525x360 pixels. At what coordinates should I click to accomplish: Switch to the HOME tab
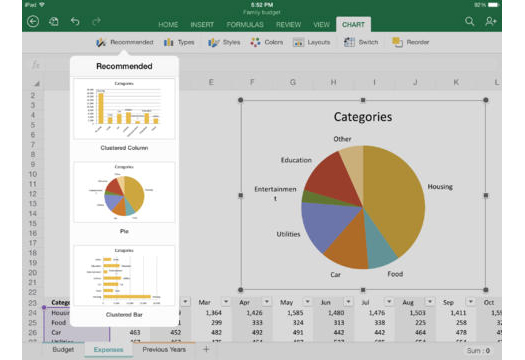click(x=168, y=25)
